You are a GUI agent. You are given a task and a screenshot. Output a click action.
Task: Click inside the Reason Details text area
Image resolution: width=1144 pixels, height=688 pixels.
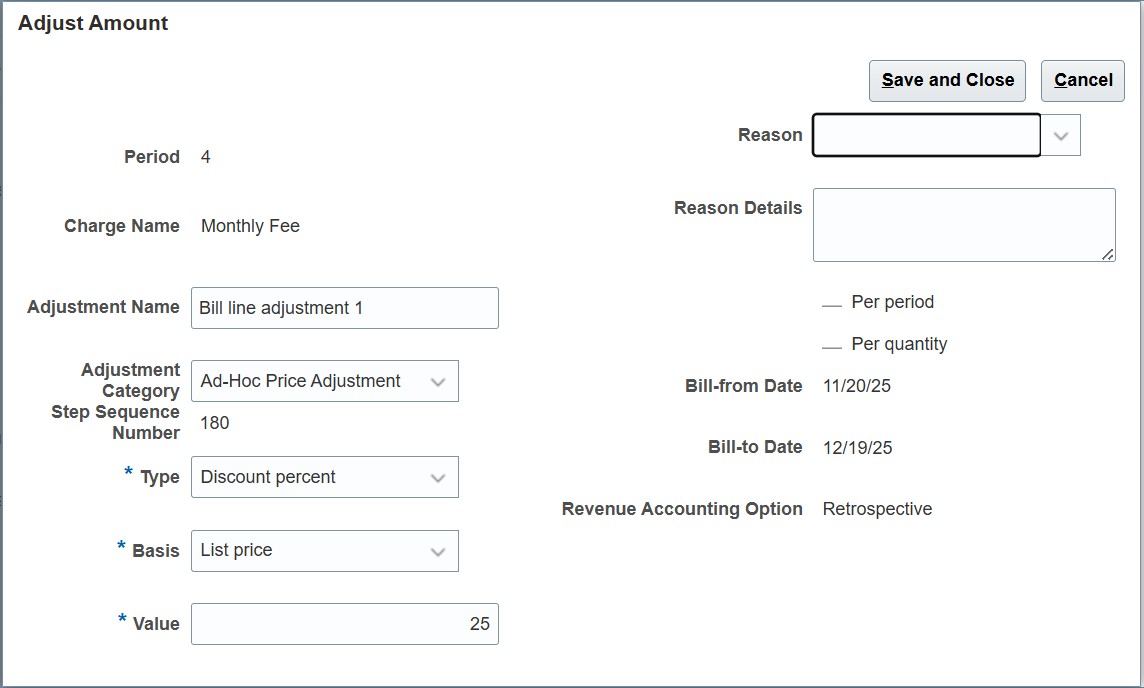coord(963,224)
